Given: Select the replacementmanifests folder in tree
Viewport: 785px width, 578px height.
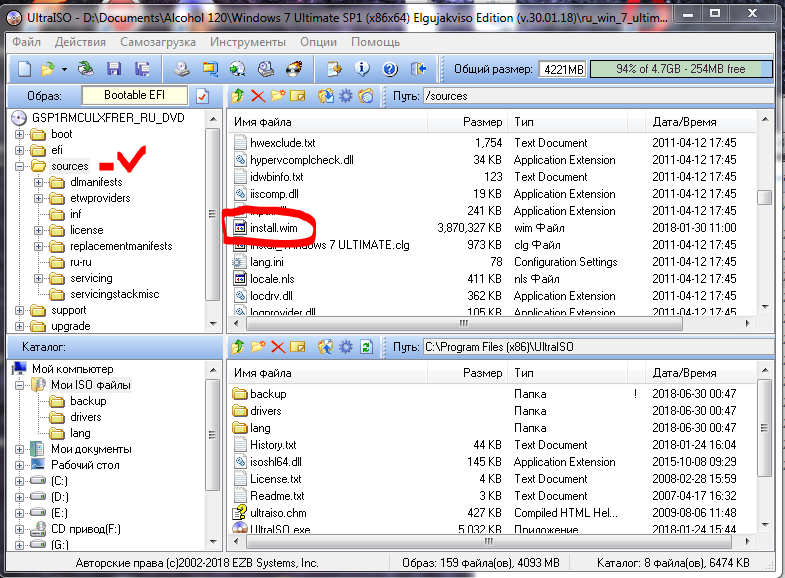Looking at the screenshot, I should [x=121, y=246].
